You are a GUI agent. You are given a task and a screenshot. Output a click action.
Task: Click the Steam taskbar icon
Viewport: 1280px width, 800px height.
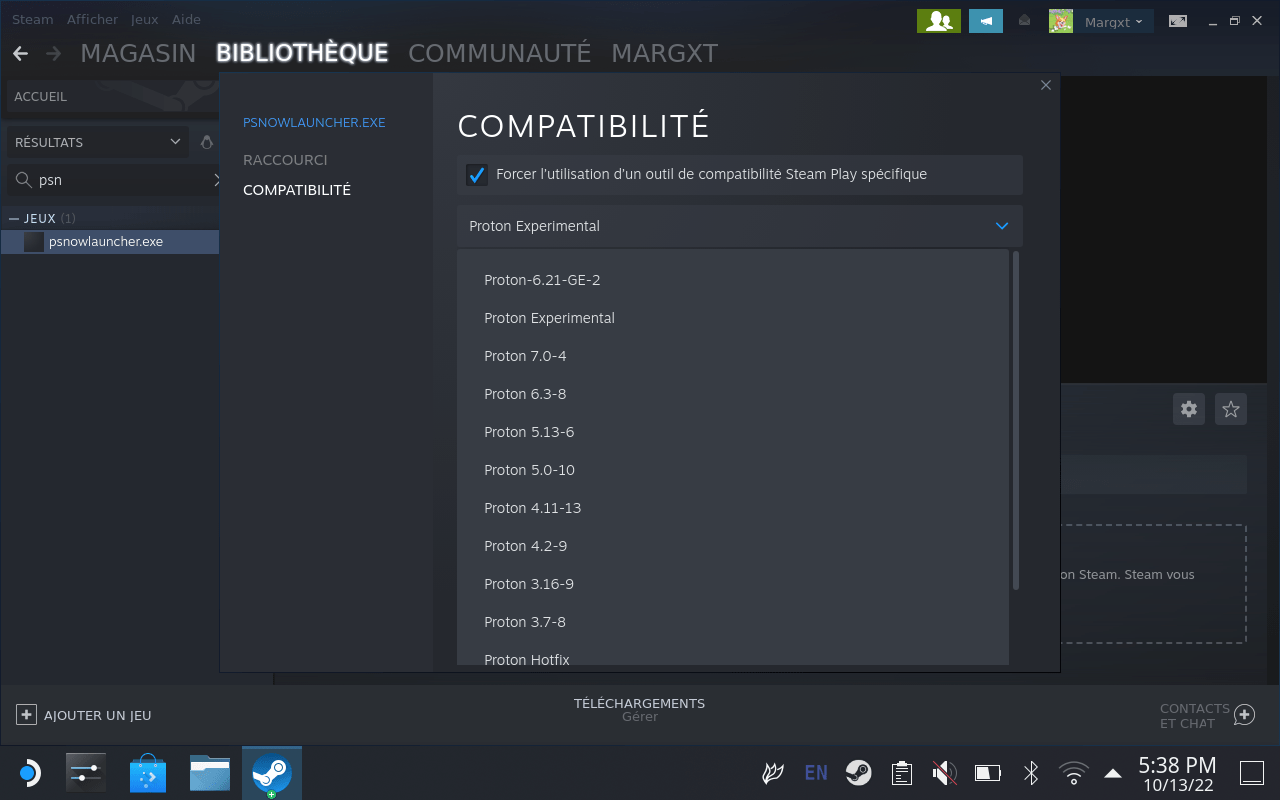[x=271, y=773]
